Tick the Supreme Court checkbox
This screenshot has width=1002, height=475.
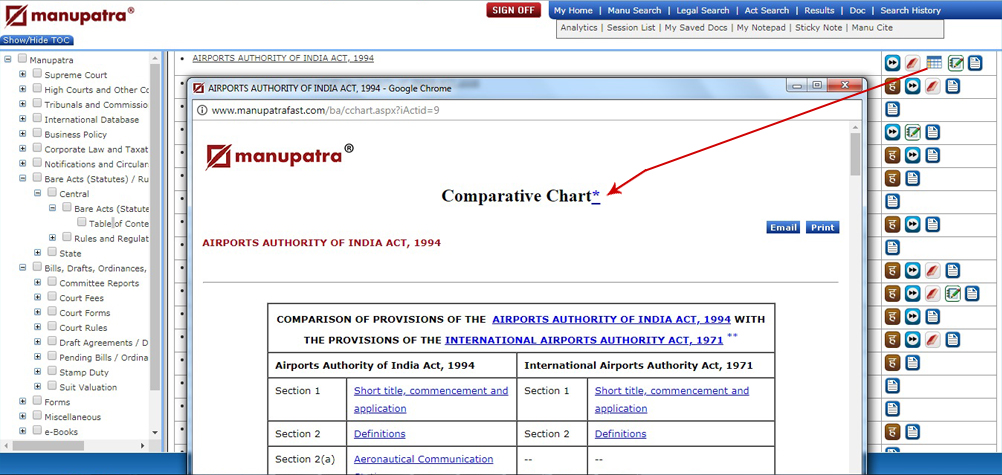[x=37, y=74]
